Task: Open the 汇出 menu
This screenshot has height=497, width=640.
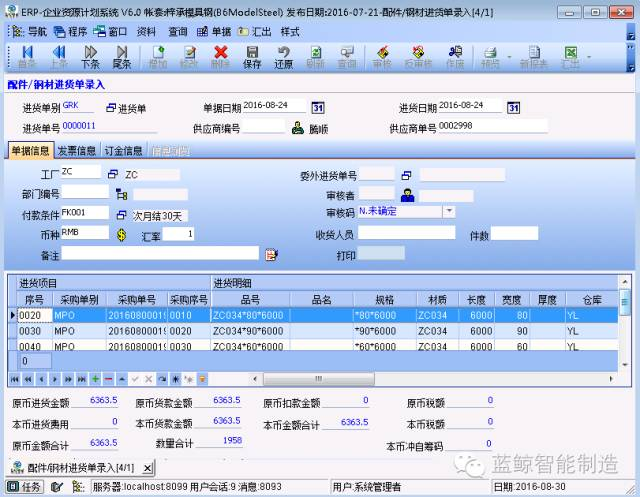Action: pyautogui.click(x=254, y=31)
